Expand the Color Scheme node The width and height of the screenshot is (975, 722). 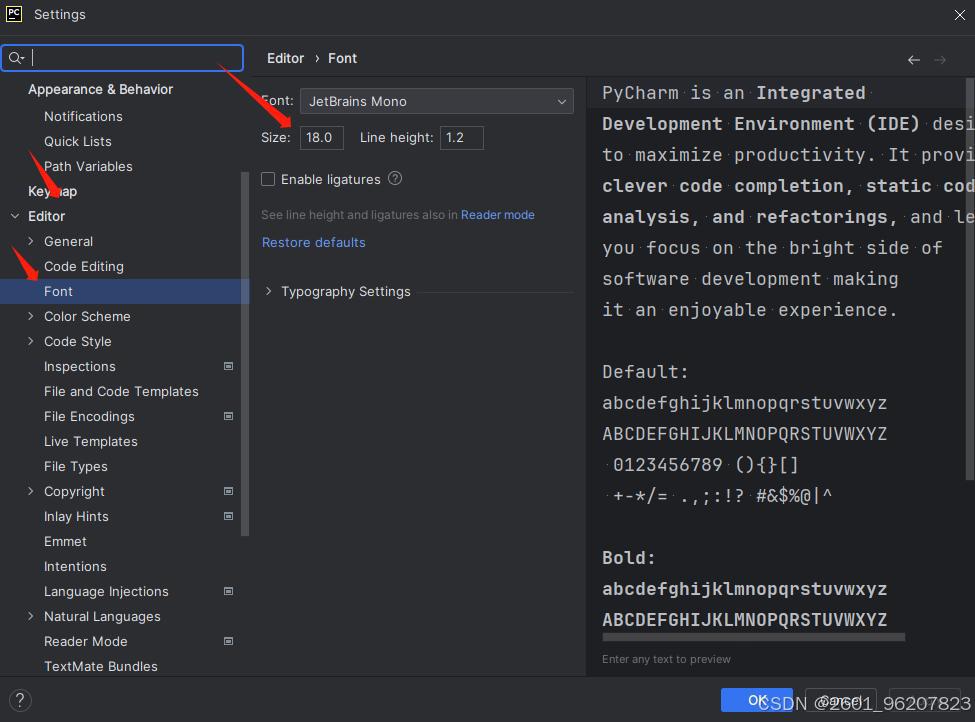(30, 316)
